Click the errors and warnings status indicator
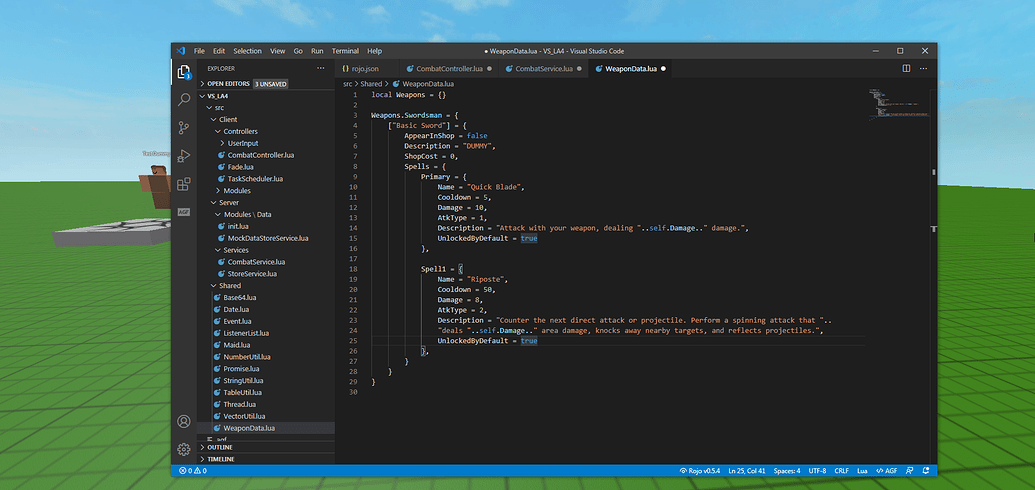Viewport: 1035px width, 490px height. (193, 471)
